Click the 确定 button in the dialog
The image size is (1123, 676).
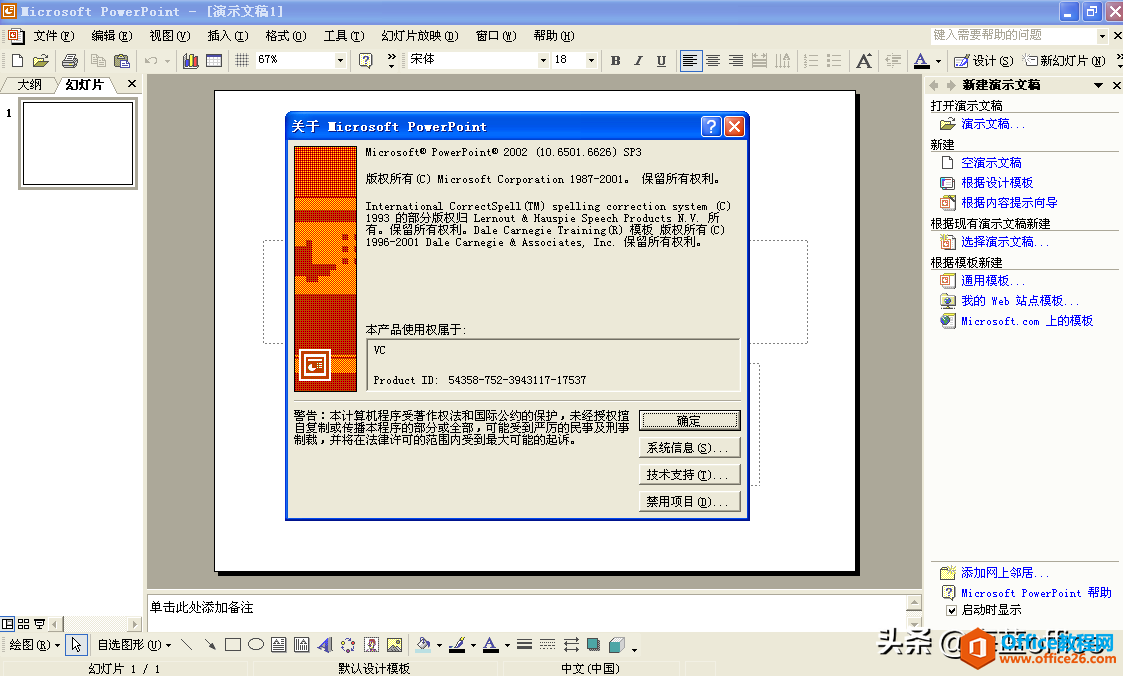click(x=689, y=419)
